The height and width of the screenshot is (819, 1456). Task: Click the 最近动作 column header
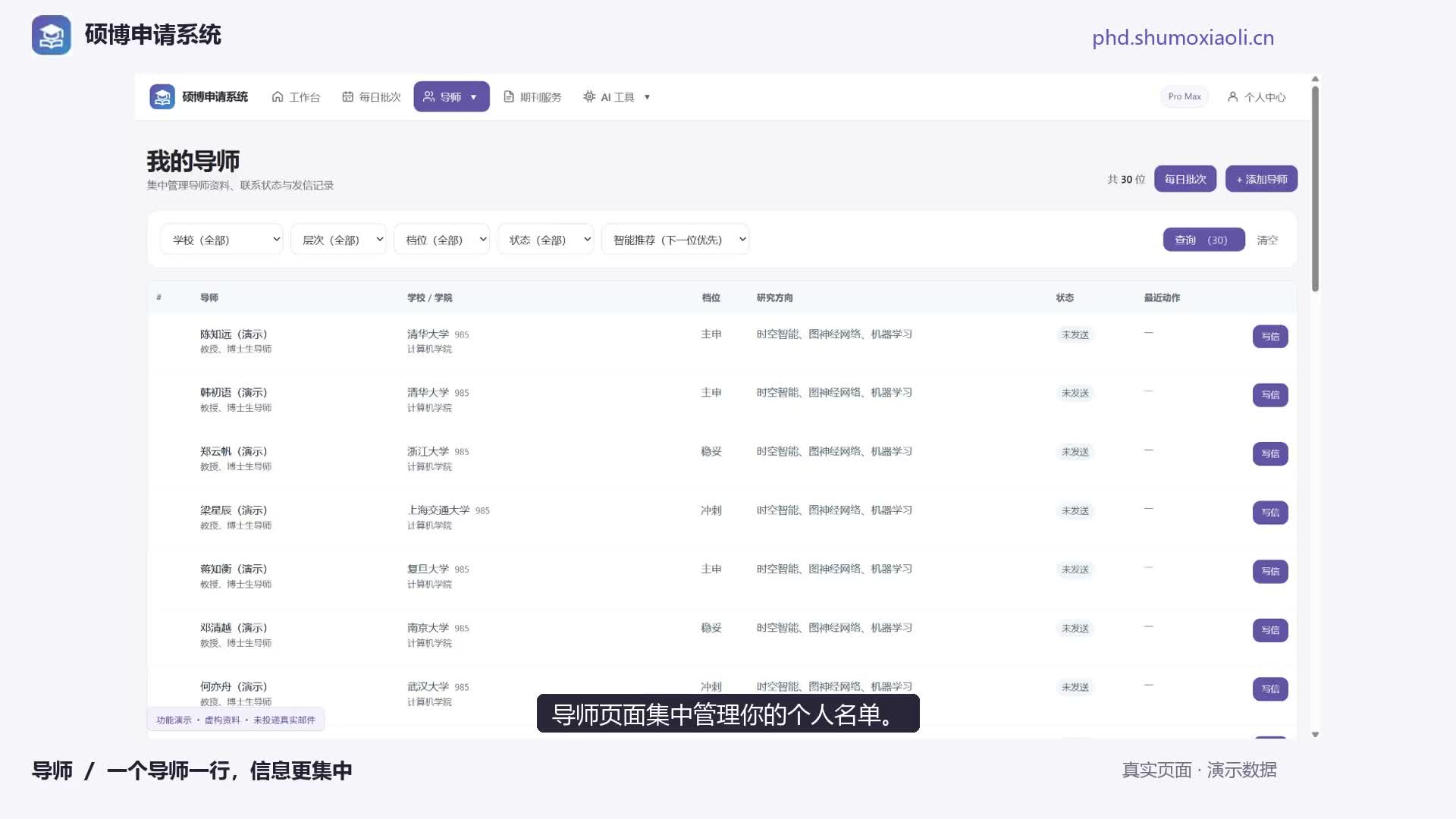1162,297
